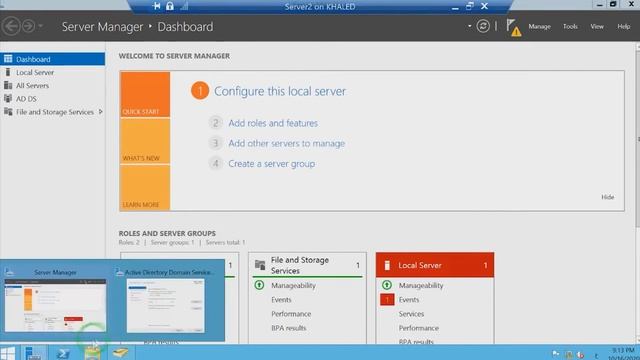Select Local Server in the sidebar
Image resolution: width=640 pixels, height=360 pixels.
pos(53,72)
